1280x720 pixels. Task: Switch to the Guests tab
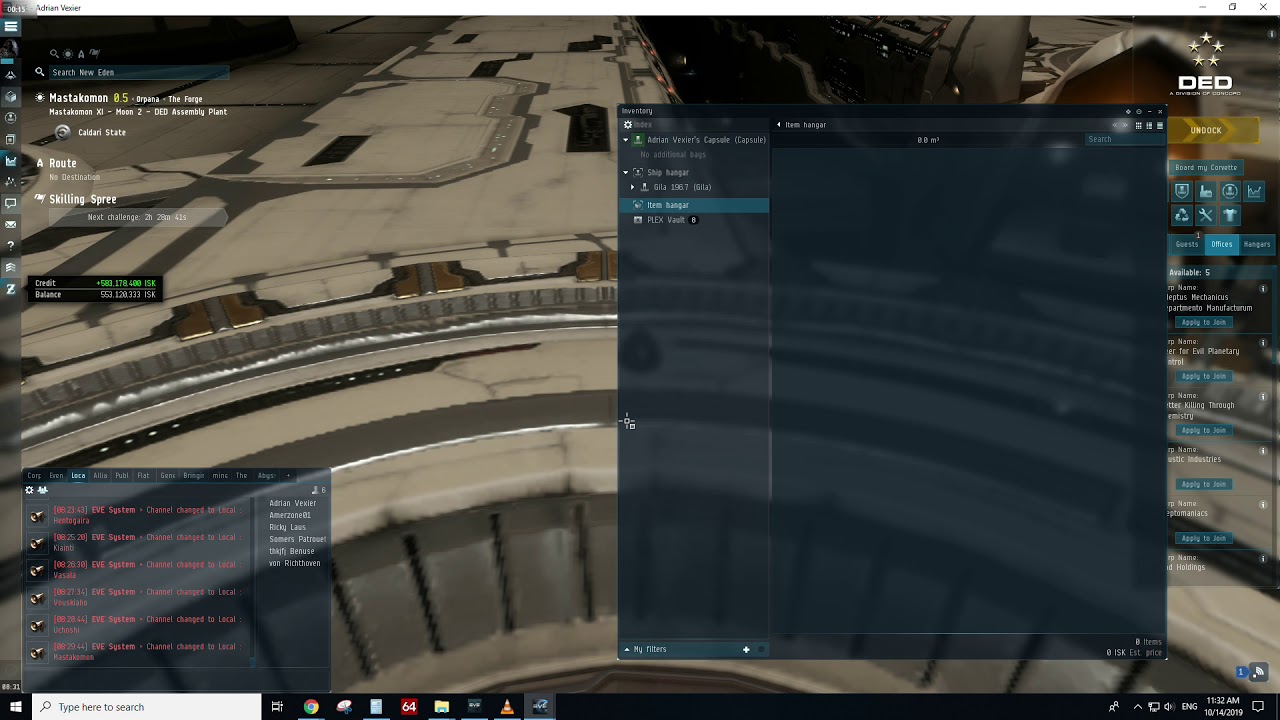point(1186,244)
